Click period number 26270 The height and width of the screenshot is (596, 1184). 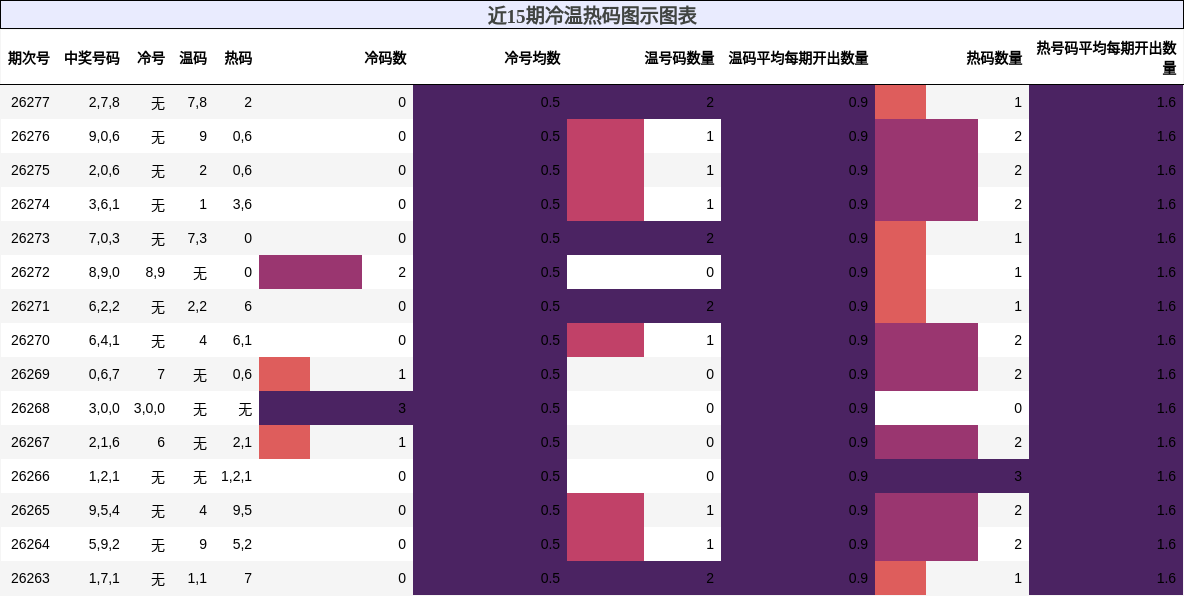point(30,340)
